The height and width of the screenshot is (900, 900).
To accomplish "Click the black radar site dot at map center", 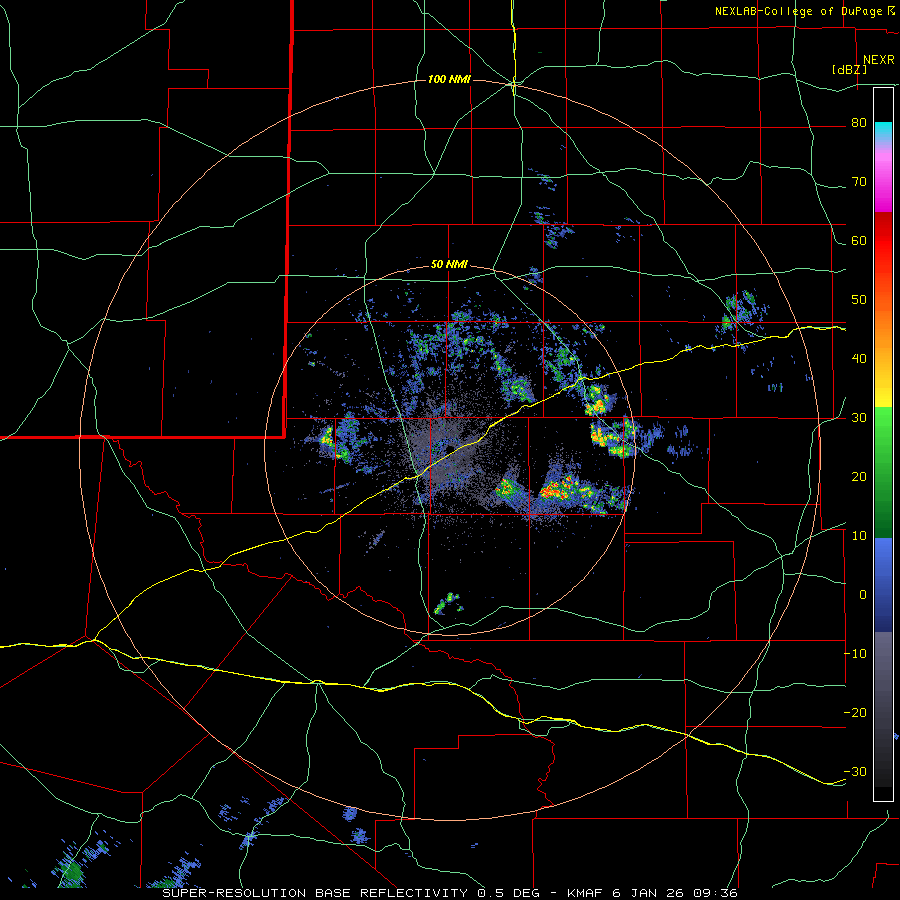I will click(x=451, y=449).
